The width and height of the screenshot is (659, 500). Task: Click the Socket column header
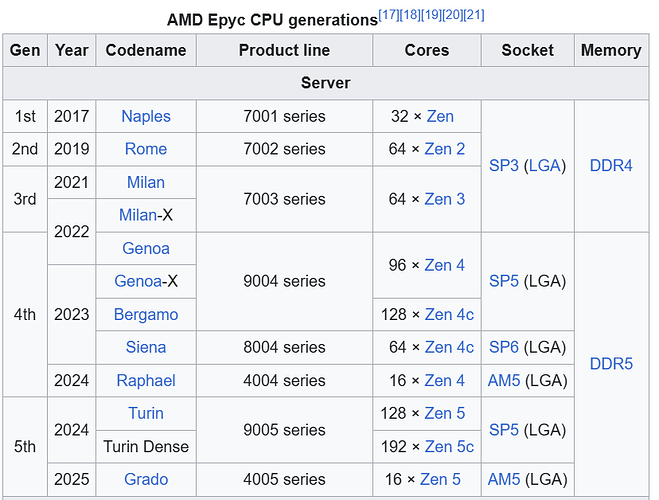coord(528,50)
